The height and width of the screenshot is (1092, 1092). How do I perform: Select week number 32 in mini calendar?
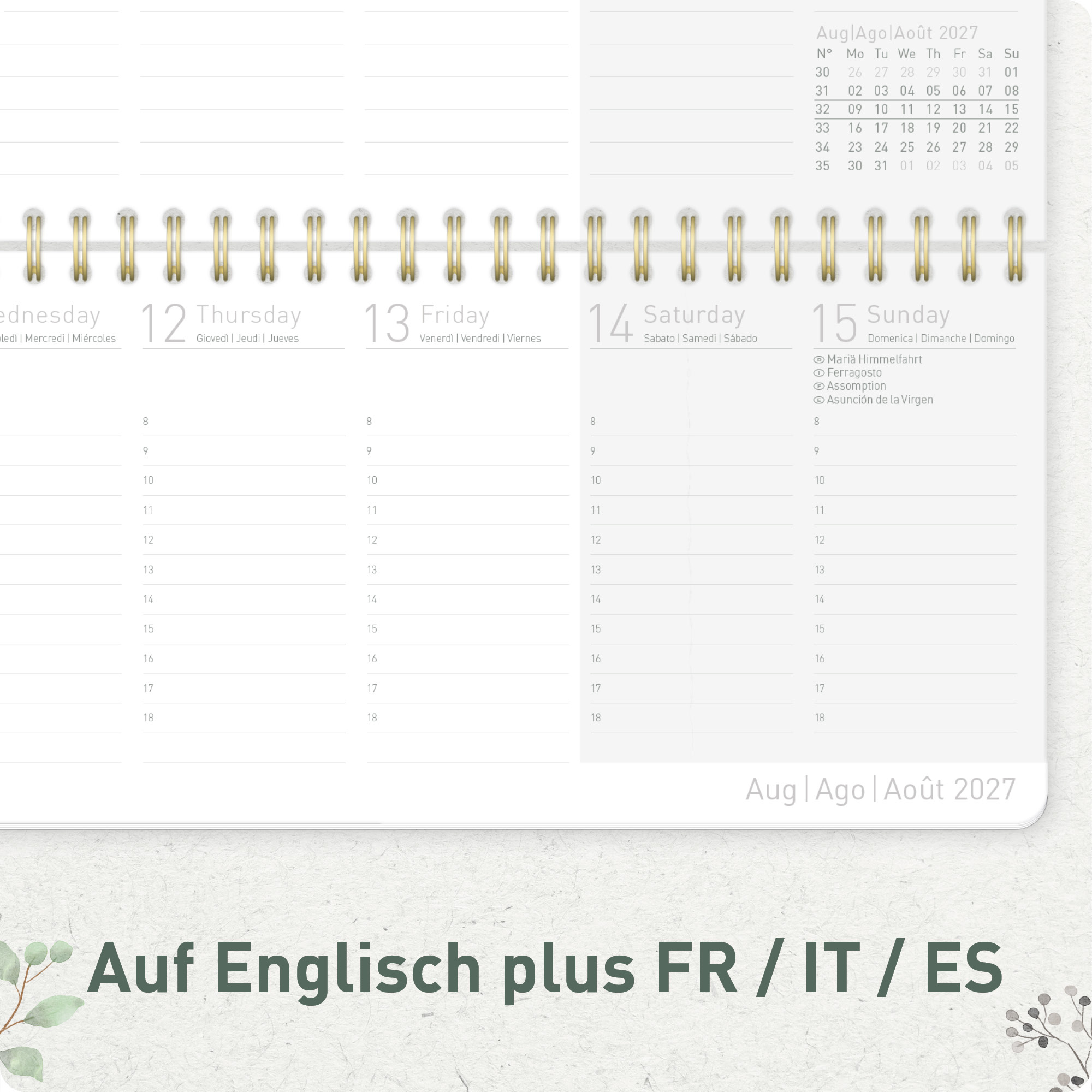coord(822,110)
